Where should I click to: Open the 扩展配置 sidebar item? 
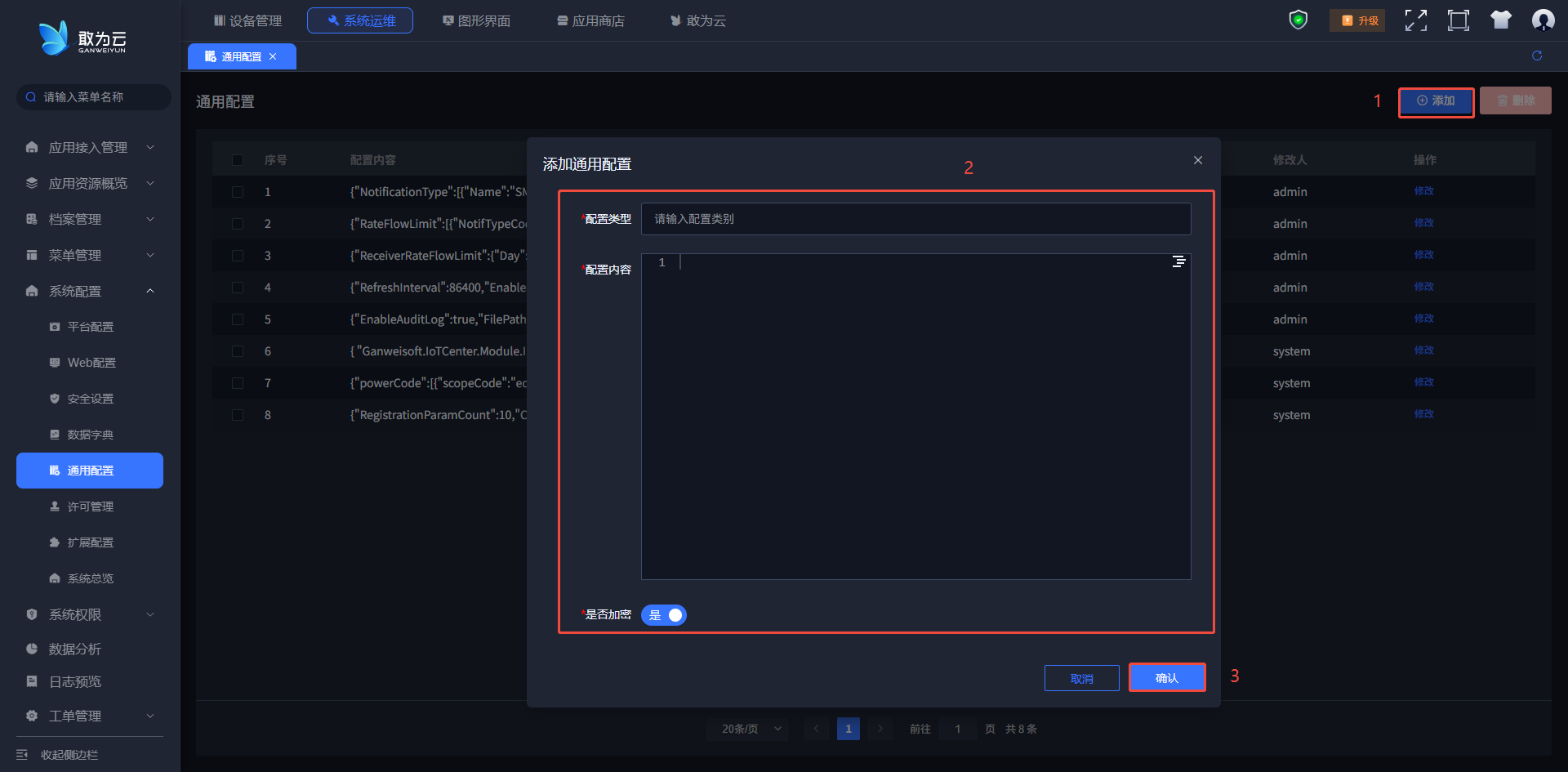(x=90, y=542)
